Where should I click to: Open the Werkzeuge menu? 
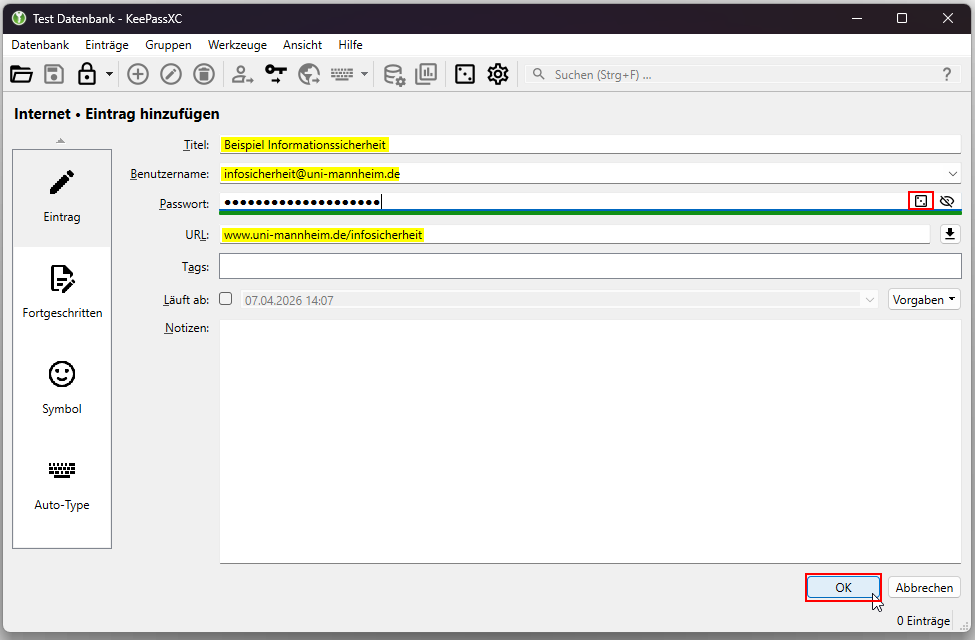(x=238, y=45)
